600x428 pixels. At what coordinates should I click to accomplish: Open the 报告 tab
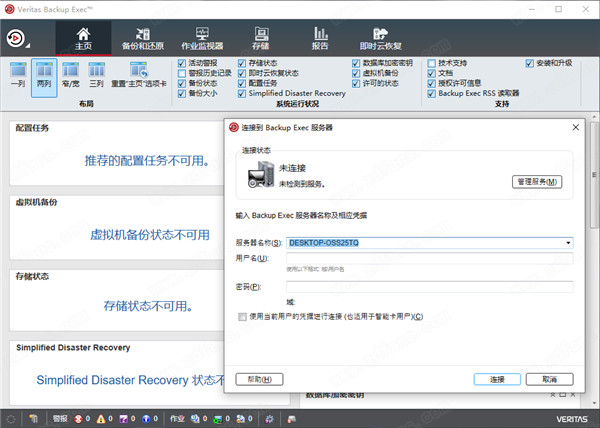pyautogui.click(x=320, y=38)
